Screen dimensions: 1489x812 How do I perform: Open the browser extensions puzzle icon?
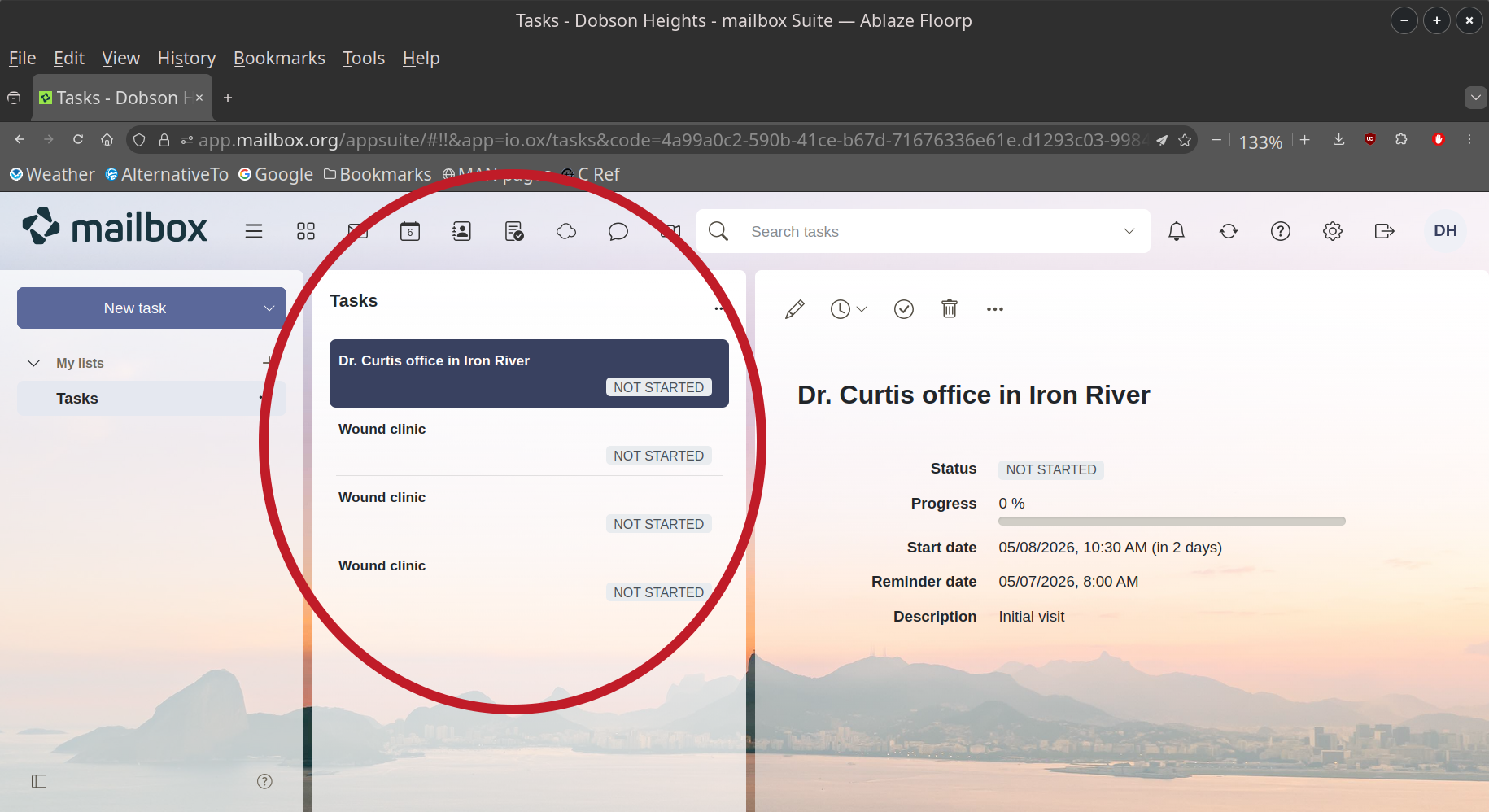[x=1401, y=139]
